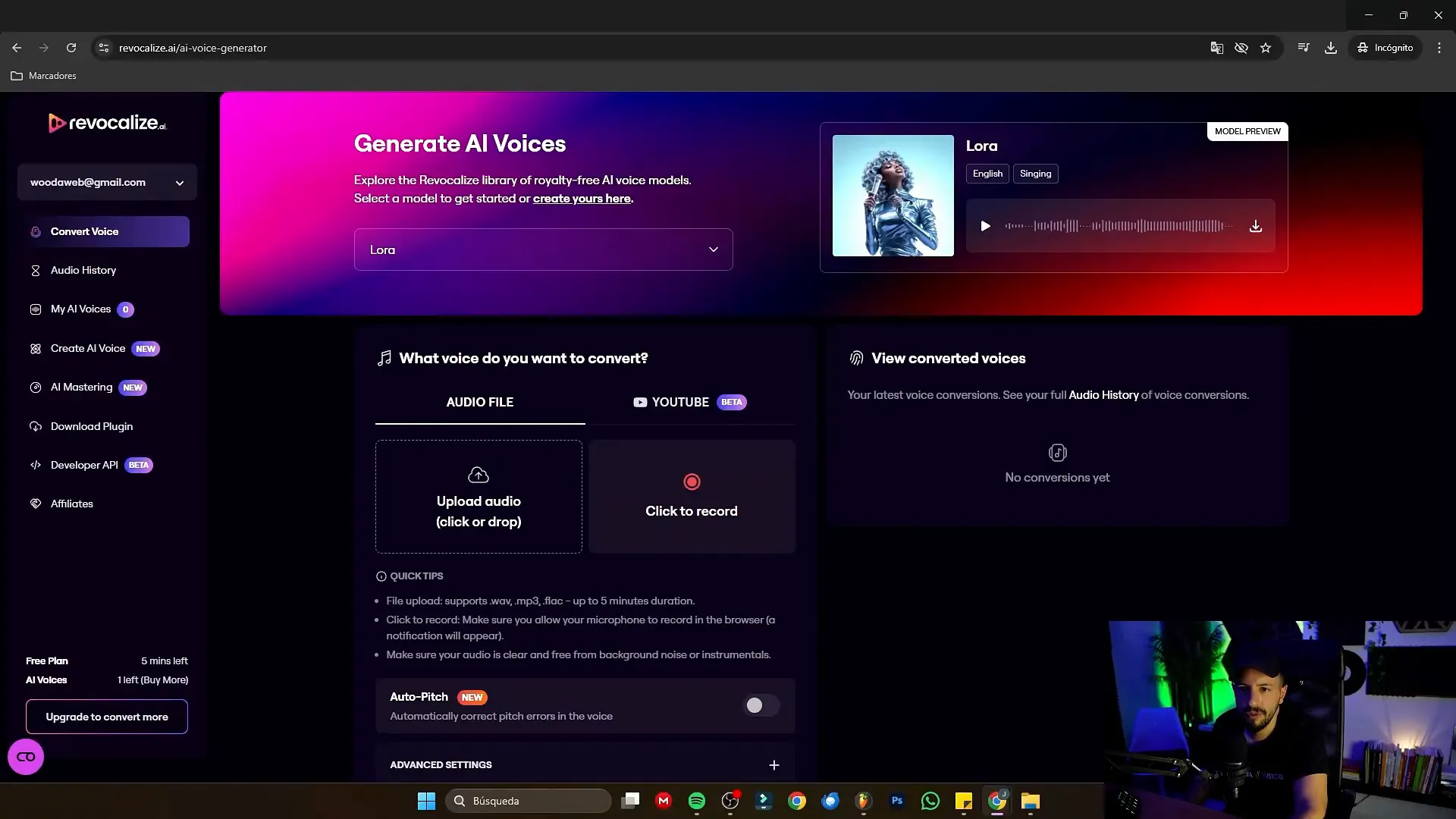1456x819 pixels.
Task: Download the Lora preview audio file
Action: pos(1256,226)
